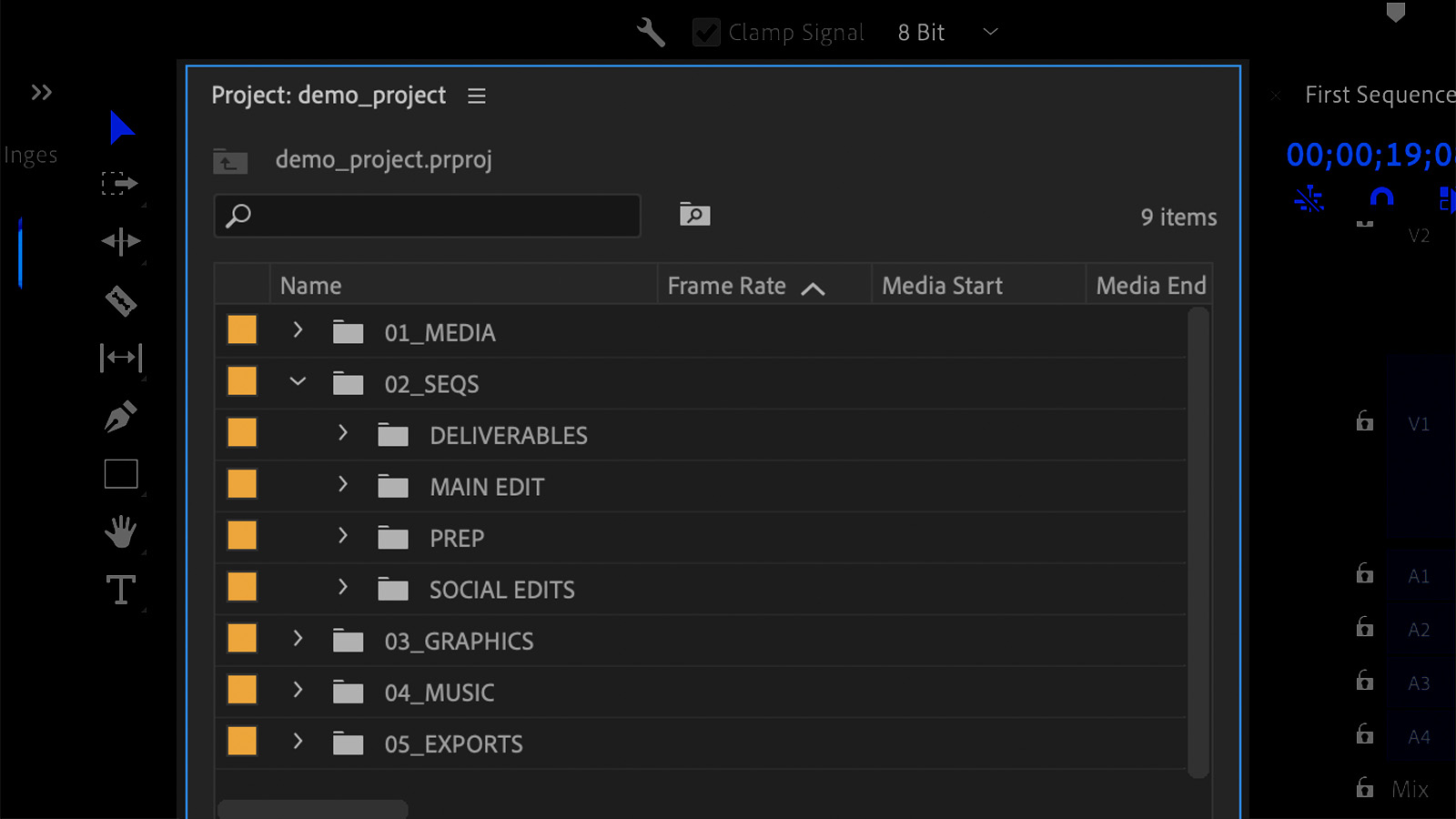Click the SOCIAL EDITS bin folder icon

coord(393,589)
